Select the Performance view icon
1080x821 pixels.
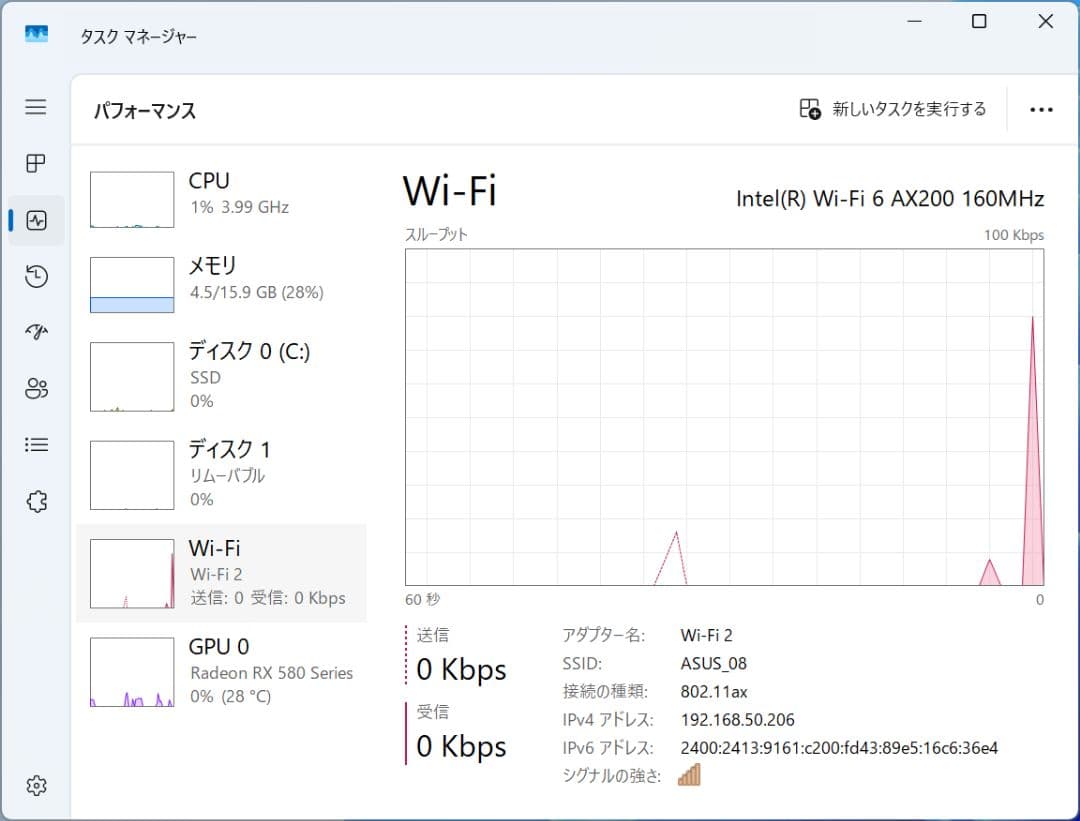click(36, 220)
